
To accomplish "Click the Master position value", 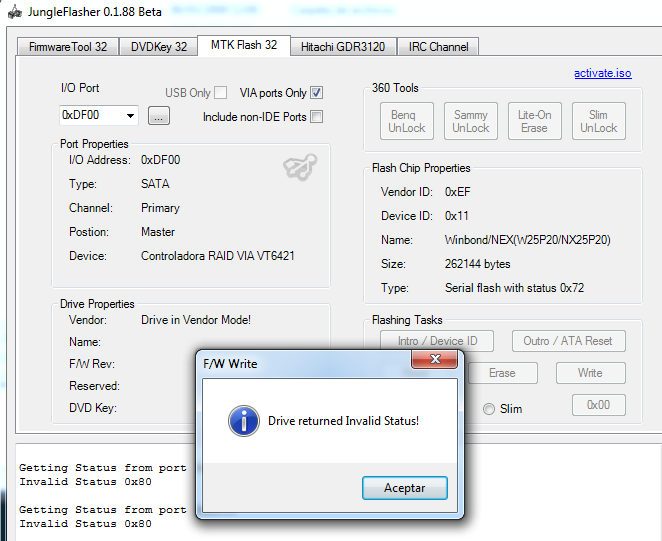I will (x=157, y=232).
